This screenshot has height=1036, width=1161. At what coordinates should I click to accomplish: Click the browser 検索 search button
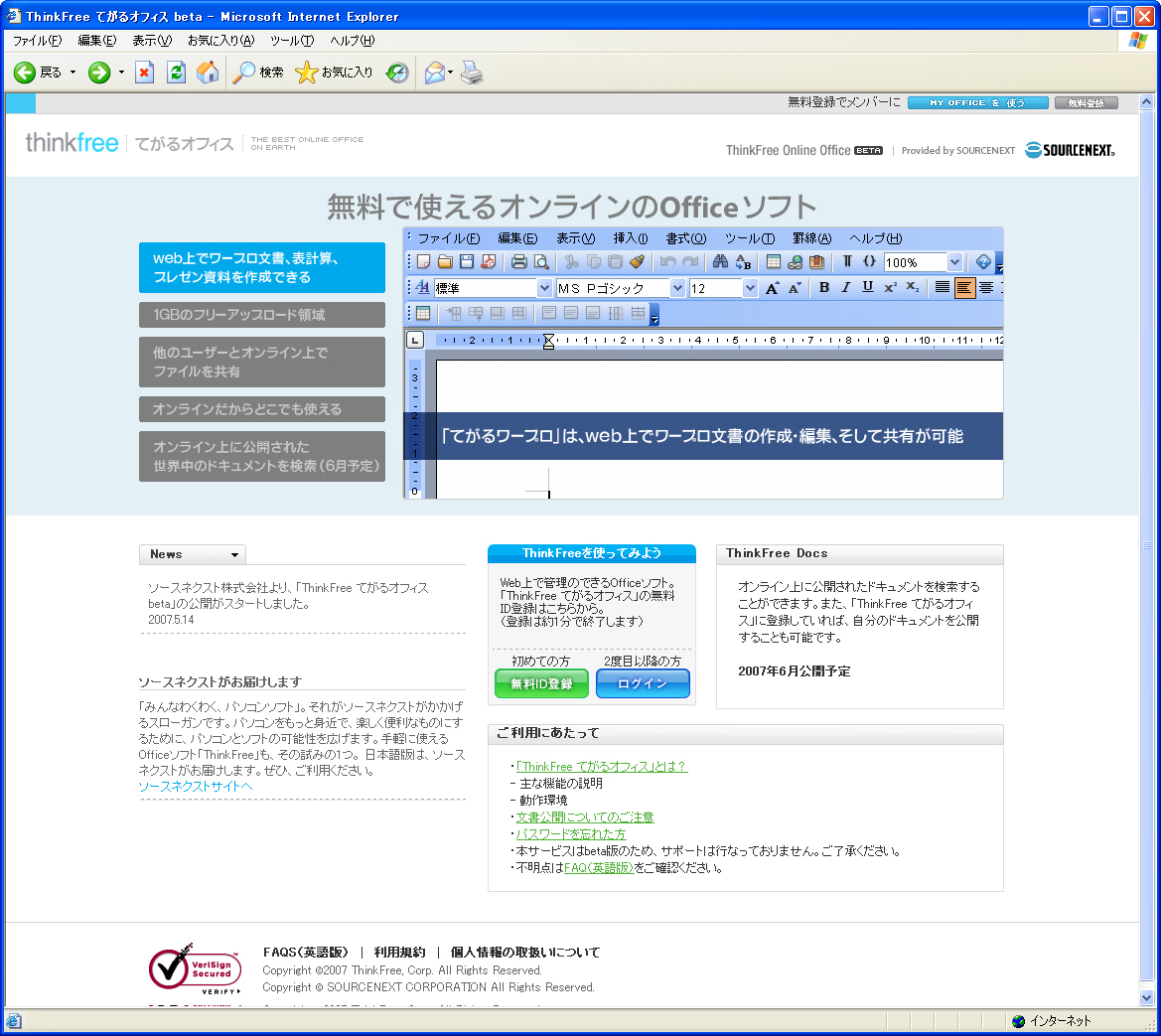point(257,72)
